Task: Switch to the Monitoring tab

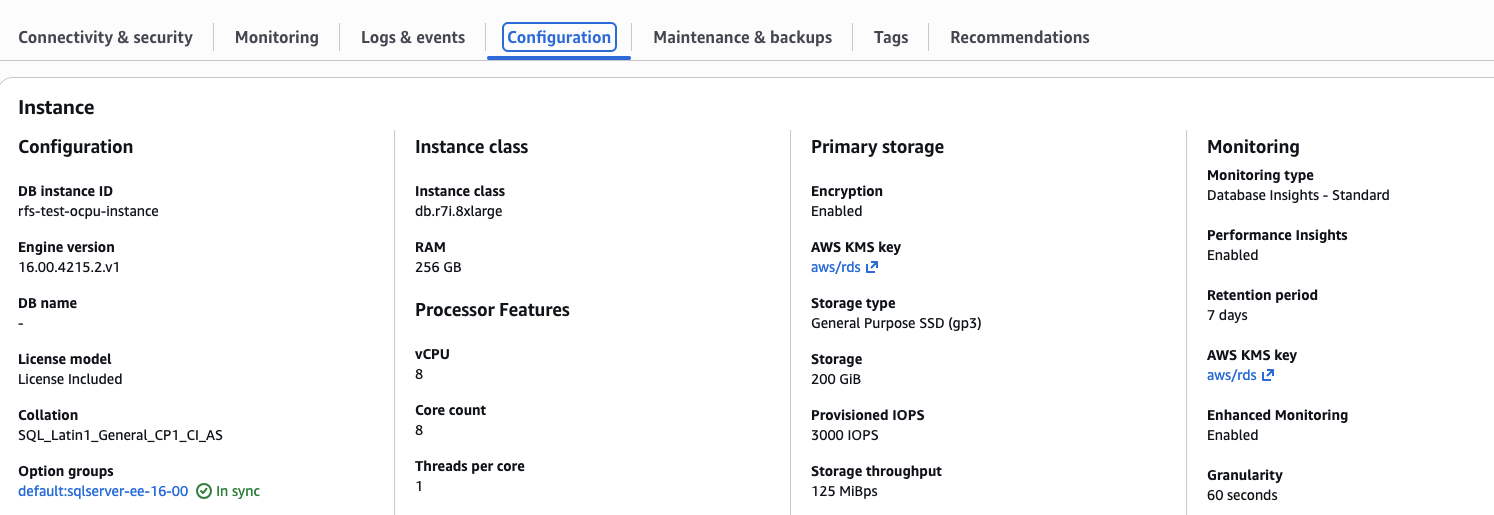Action: click(276, 37)
